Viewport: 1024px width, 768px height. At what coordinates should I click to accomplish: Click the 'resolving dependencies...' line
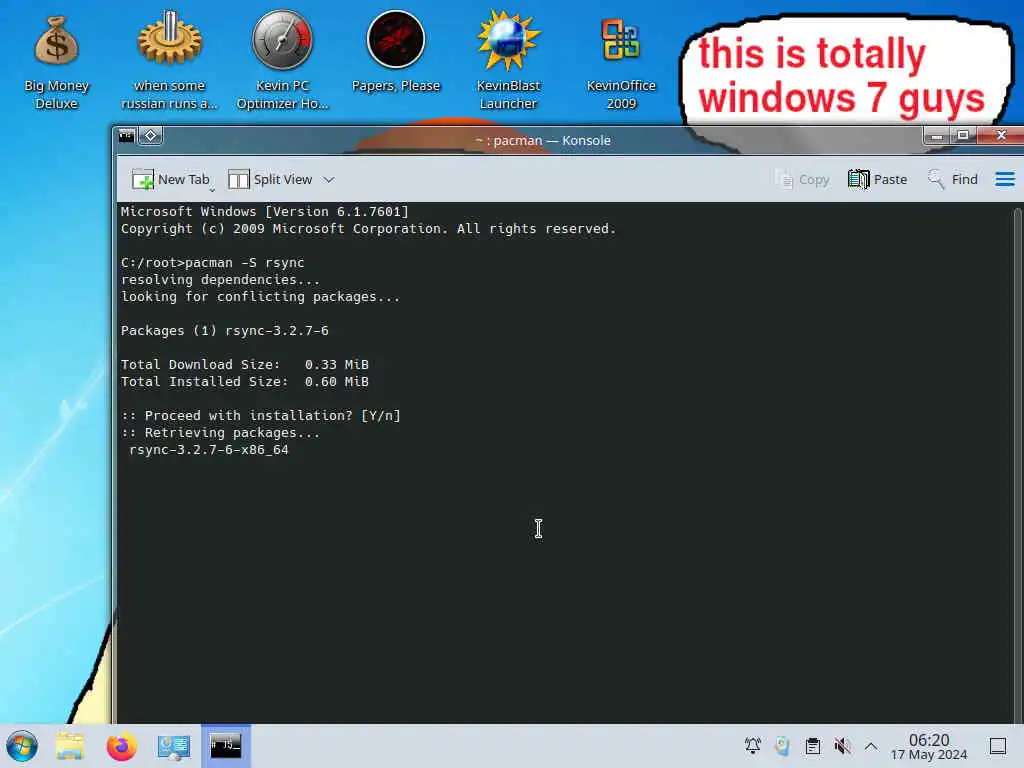[x=220, y=280]
